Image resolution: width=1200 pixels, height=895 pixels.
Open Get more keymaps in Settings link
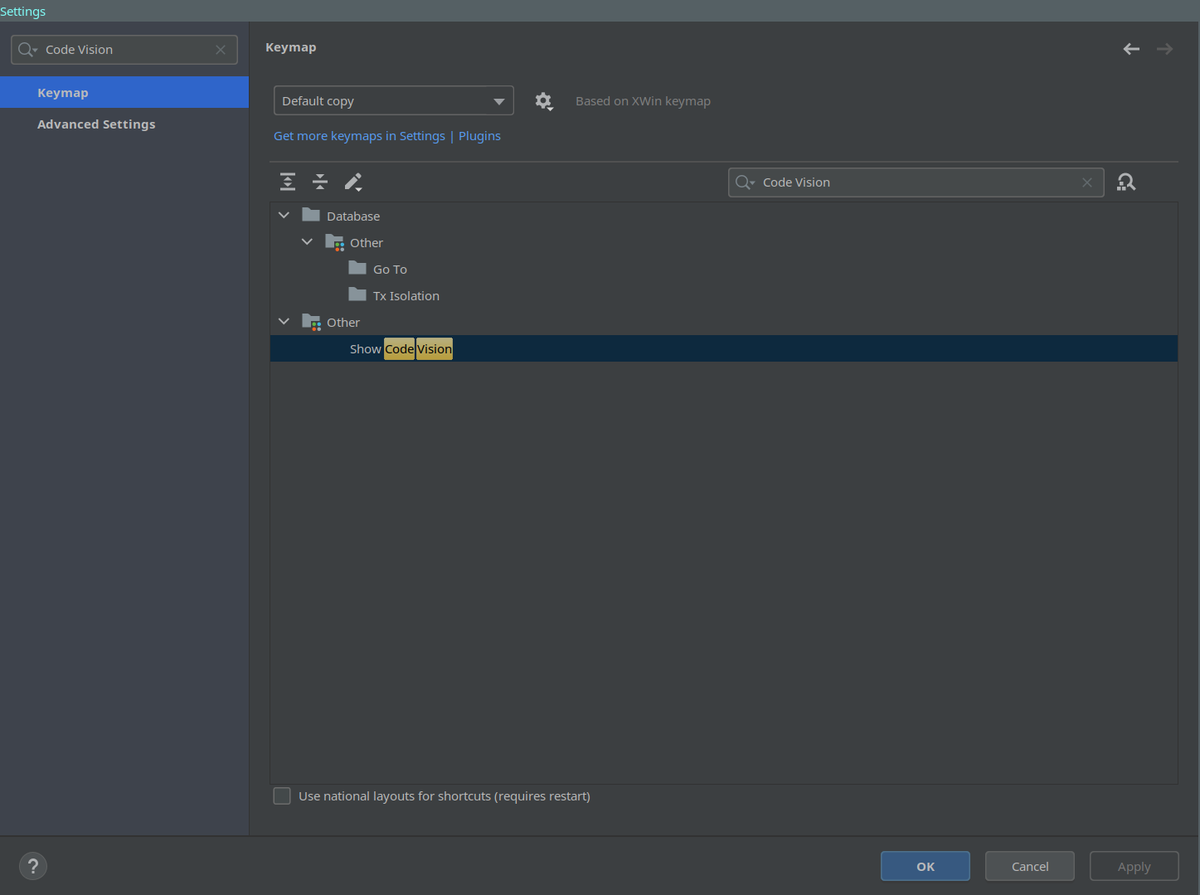359,136
